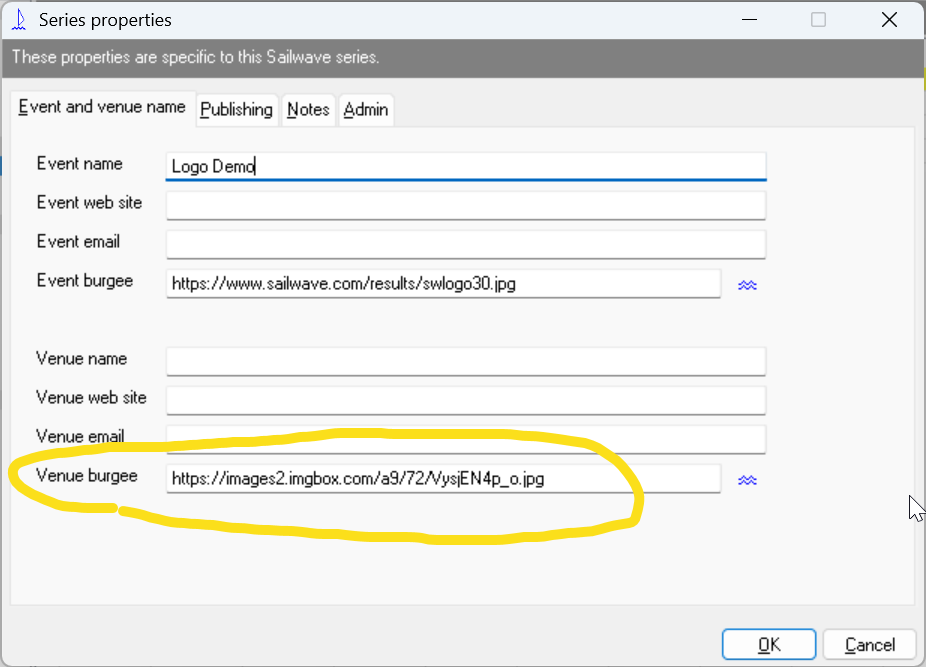Select the Venue email text box
The width and height of the screenshot is (926, 667).
[x=466, y=439]
